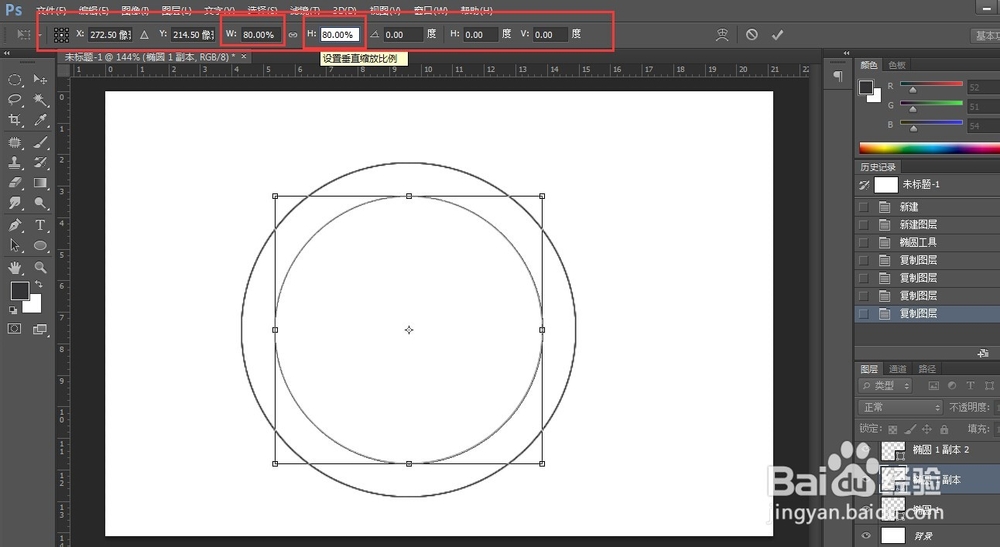1000x547 pixels.
Task: Reset to default foreground and background colors
Action: click(x=13, y=310)
